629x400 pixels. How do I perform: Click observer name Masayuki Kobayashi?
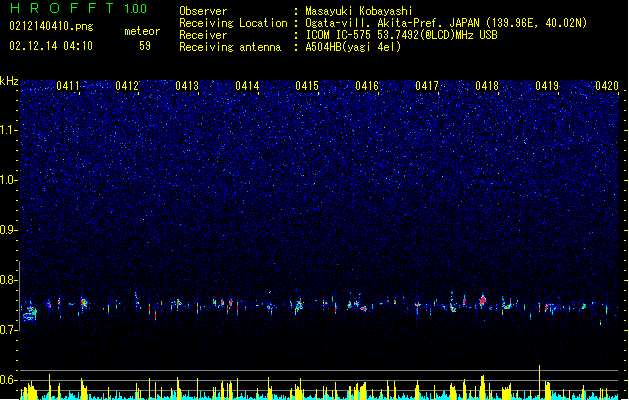click(359, 11)
